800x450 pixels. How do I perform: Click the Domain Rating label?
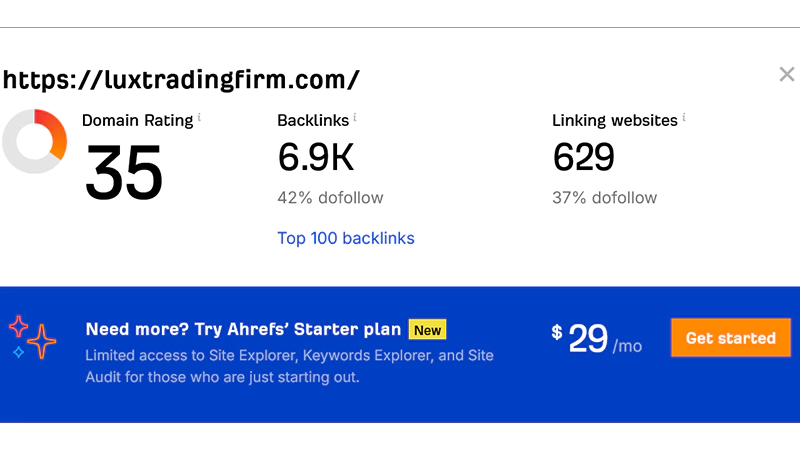[x=137, y=120]
